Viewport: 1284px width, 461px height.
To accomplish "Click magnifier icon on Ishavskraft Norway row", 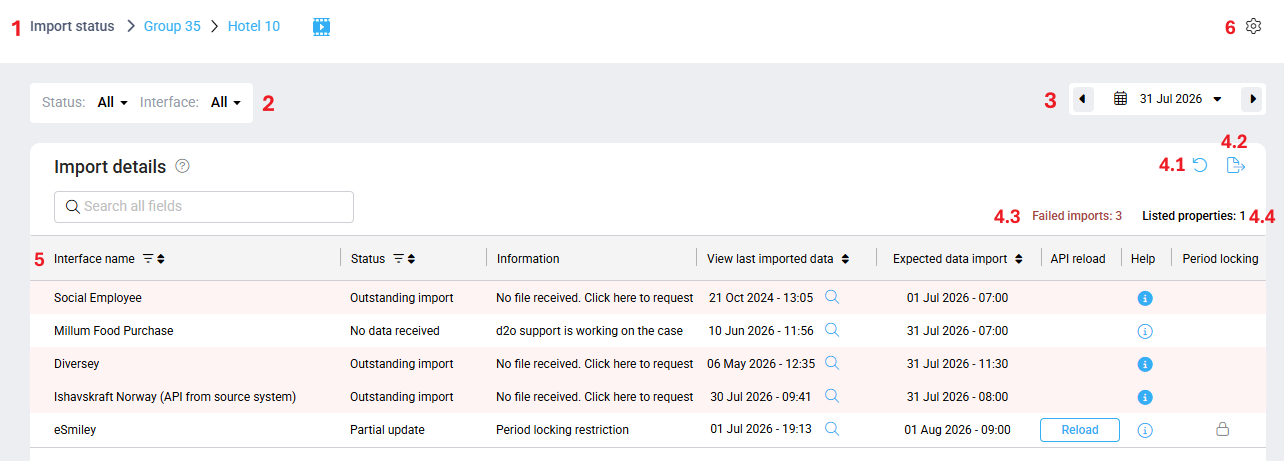I will point(832,396).
